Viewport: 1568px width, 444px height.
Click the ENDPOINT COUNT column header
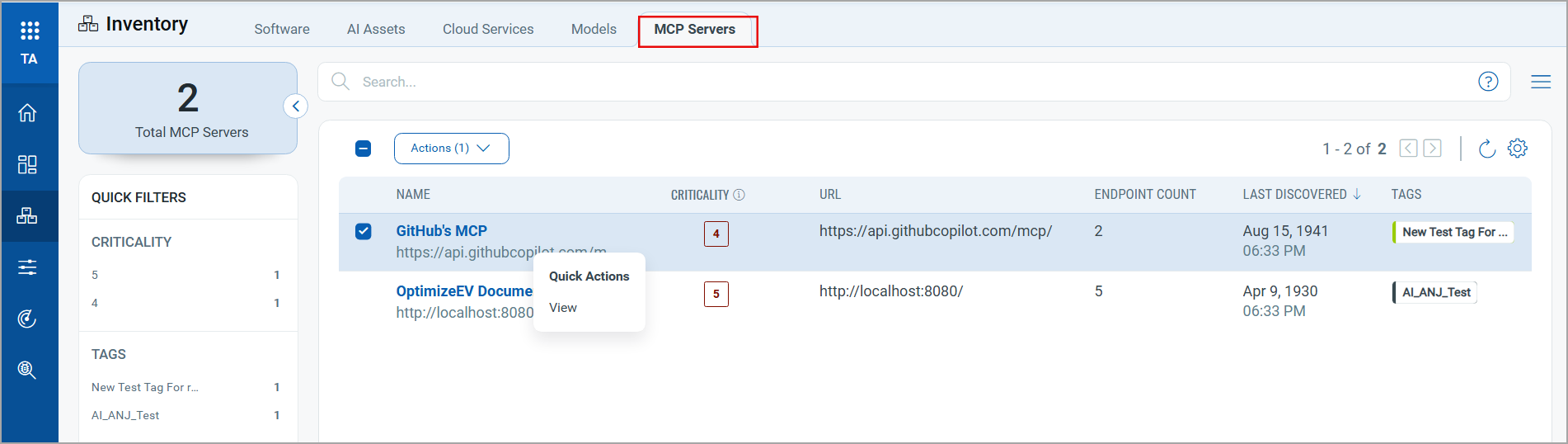coord(1145,195)
